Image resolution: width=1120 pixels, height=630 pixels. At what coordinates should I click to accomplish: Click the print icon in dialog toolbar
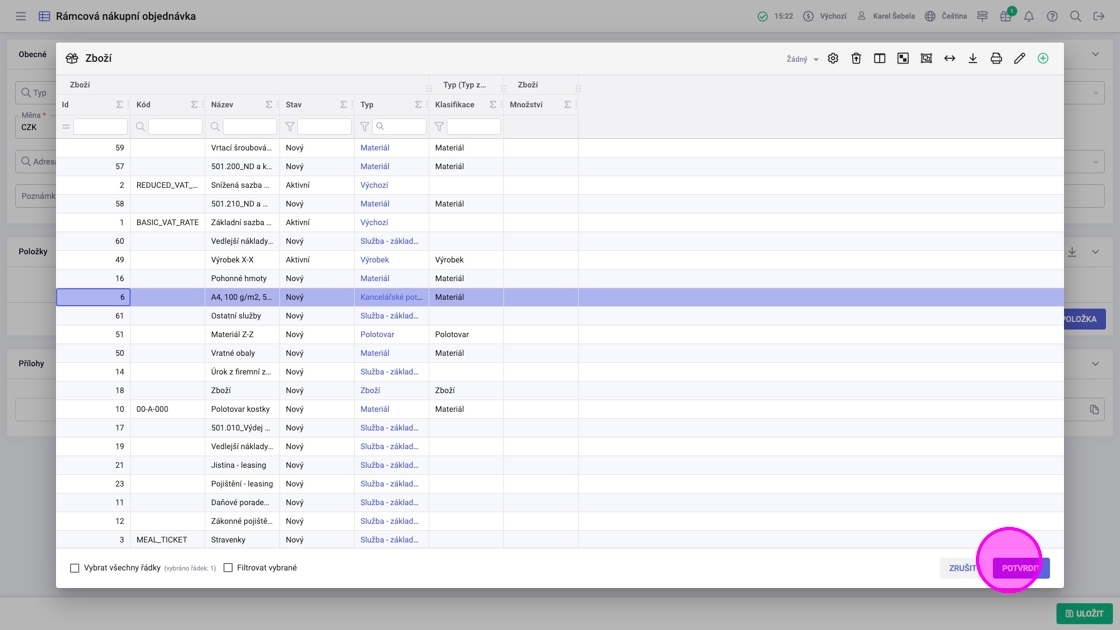coord(996,59)
